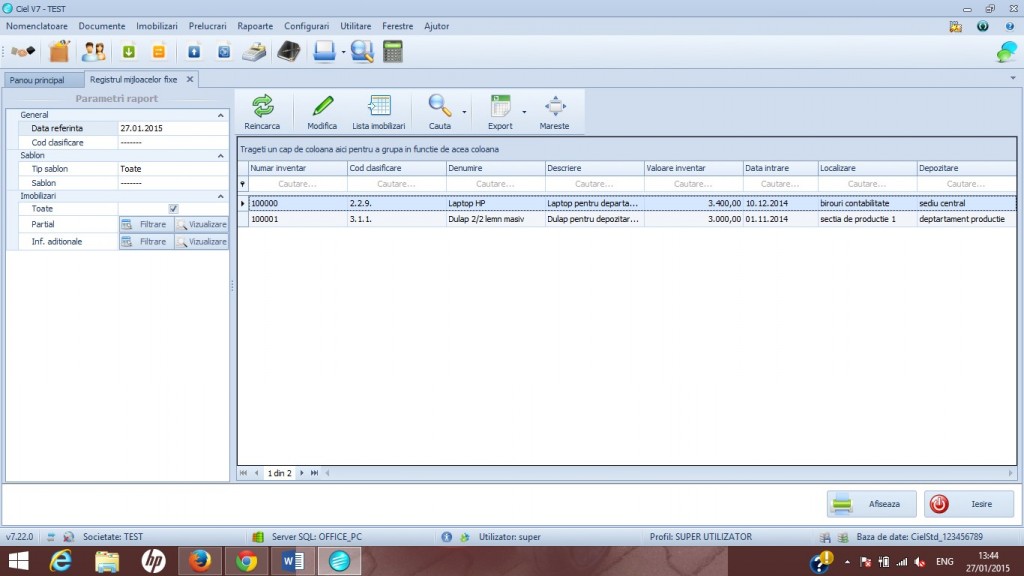The width and height of the screenshot is (1024, 576).
Task: Click the Windows Start button
Action: pos(18,561)
